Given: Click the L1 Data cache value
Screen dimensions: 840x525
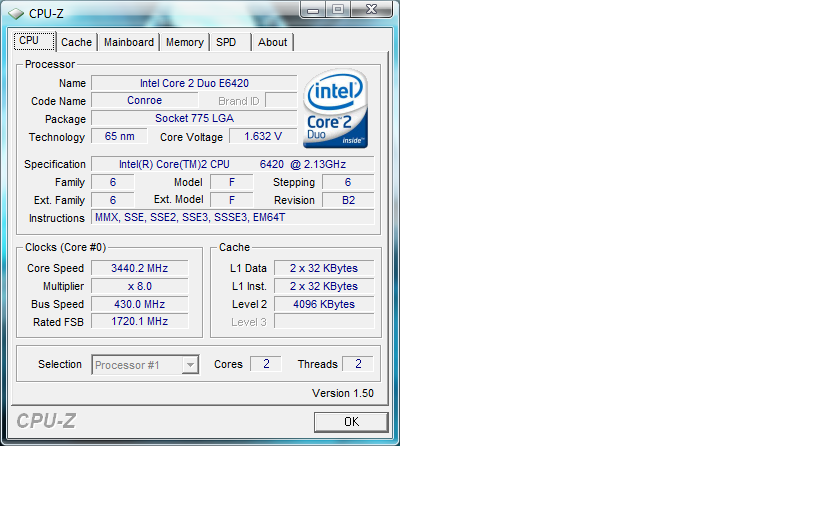Looking at the screenshot, I should pos(324,268).
